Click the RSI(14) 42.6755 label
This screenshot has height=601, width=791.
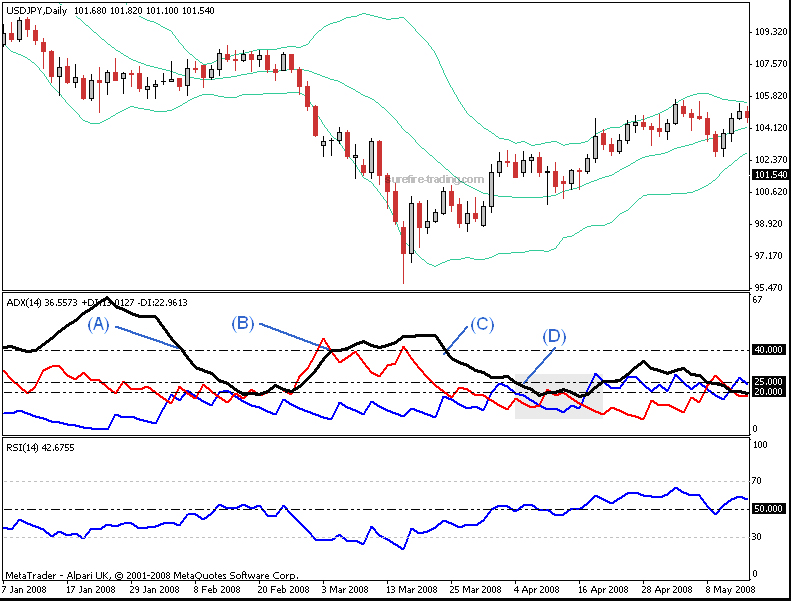pyautogui.click(x=40, y=448)
